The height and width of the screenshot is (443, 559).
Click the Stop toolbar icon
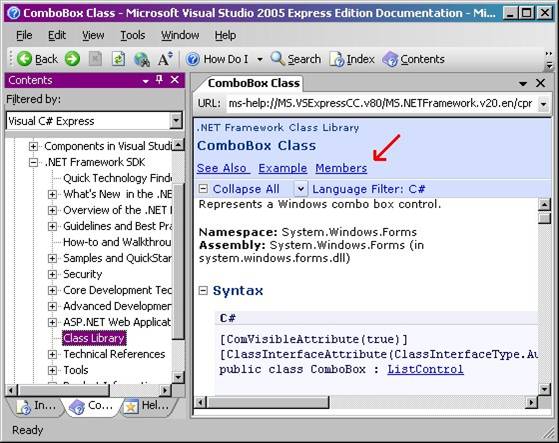point(95,59)
